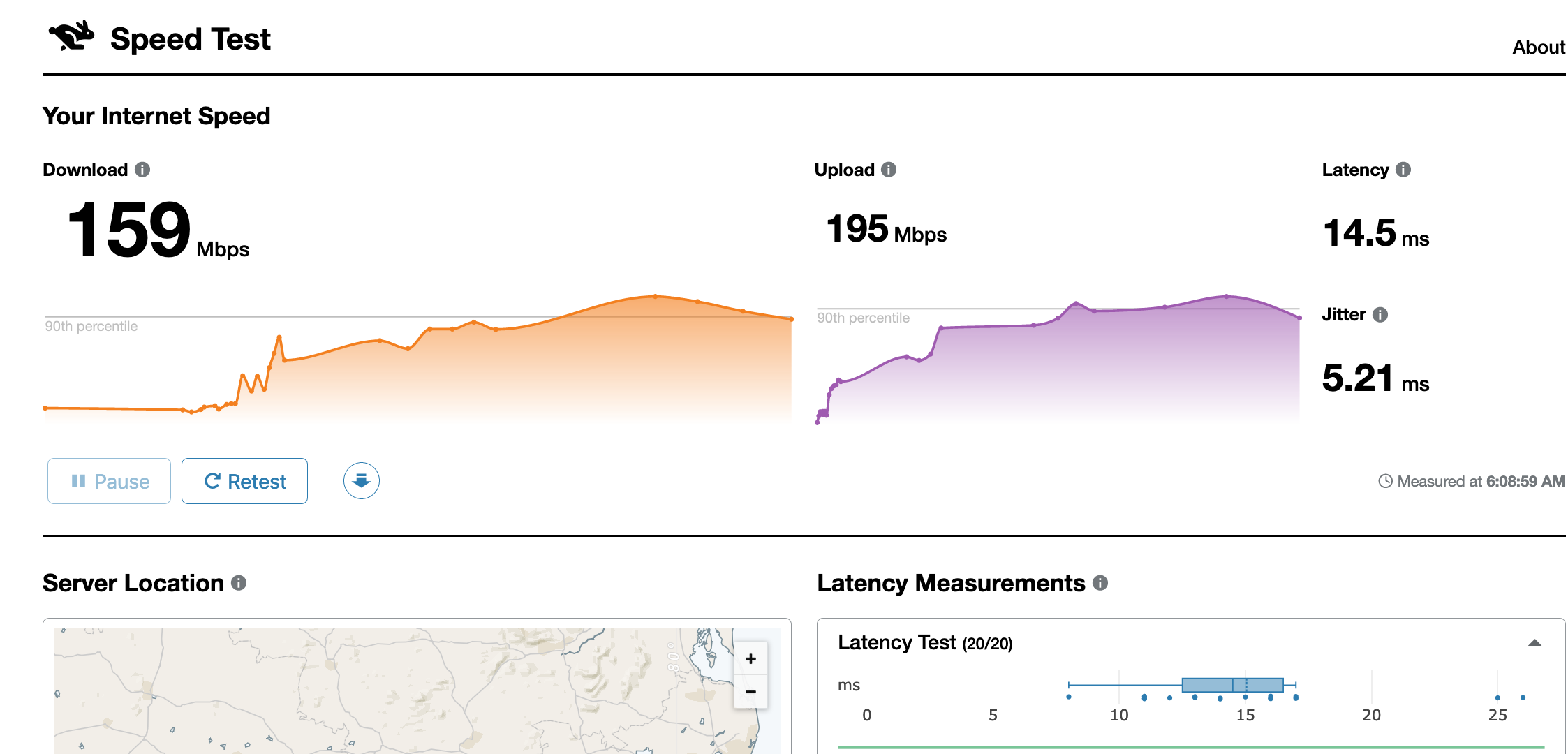Open Server Location info icon
Screen dimensions: 1568x754
point(239,583)
